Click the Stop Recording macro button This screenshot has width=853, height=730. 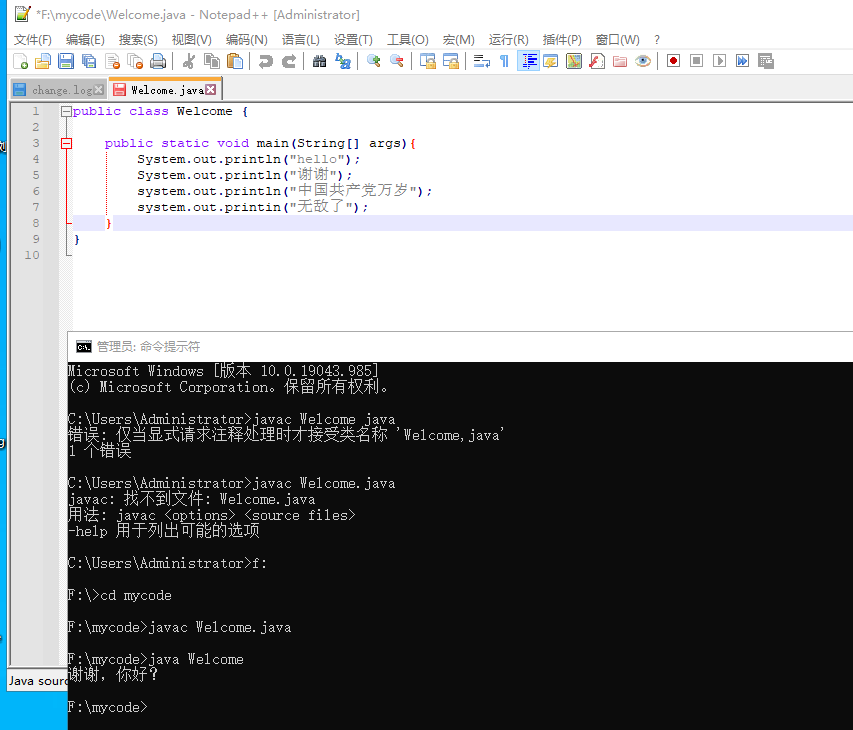696,61
